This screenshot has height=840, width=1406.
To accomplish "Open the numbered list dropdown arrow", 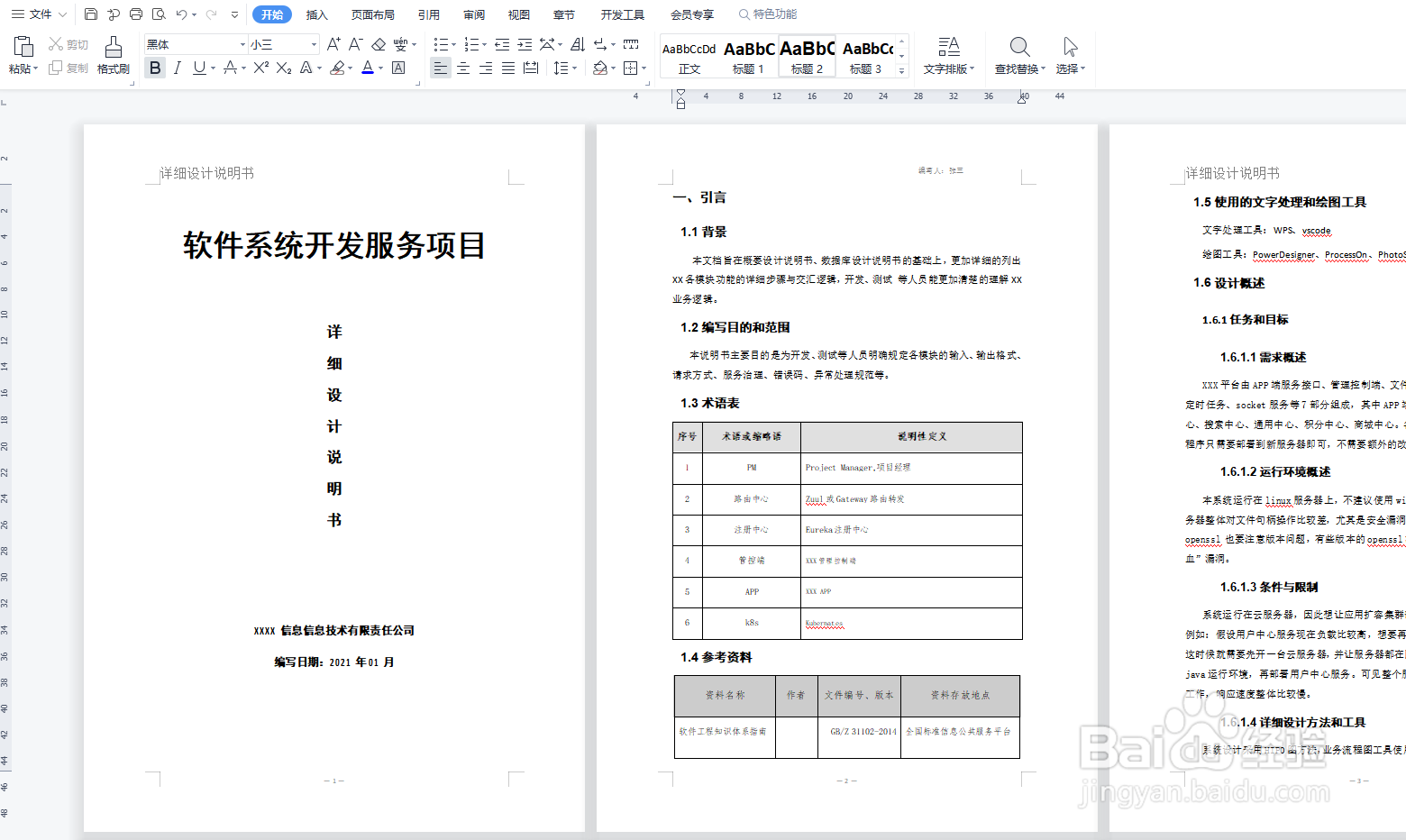I will click(485, 44).
